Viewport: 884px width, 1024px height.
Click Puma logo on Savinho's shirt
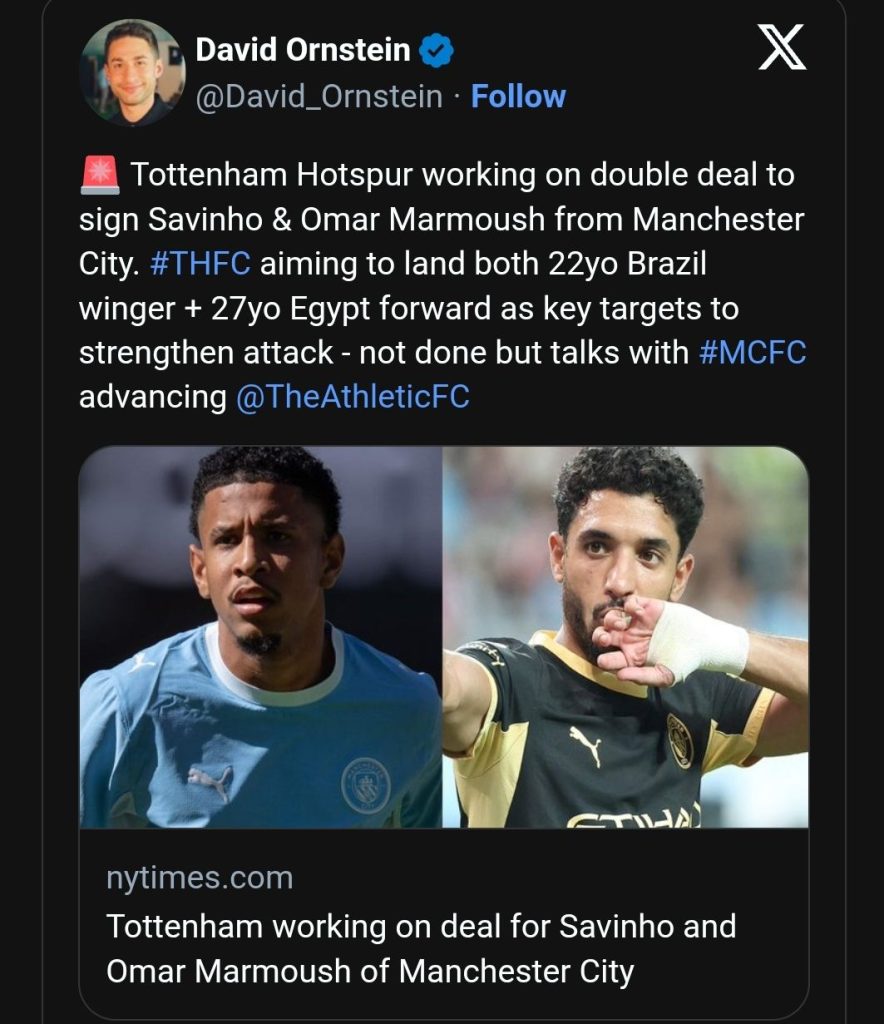(x=210, y=782)
